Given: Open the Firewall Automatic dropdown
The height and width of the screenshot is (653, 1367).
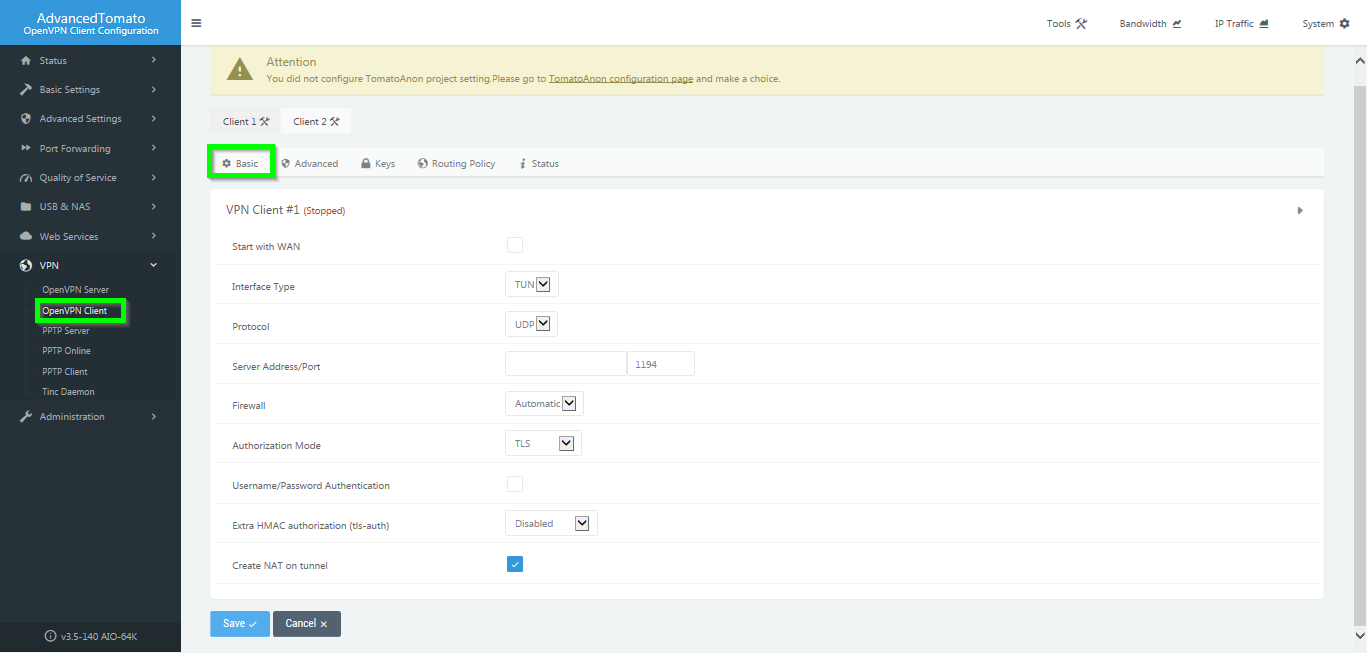Looking at the screenshot, I should (544, 404).
